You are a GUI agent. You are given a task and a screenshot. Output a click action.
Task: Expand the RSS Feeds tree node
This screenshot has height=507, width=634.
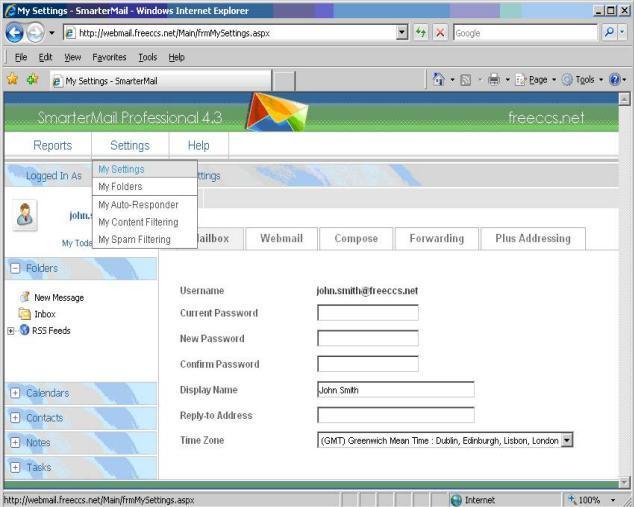(x=11, y=331)
